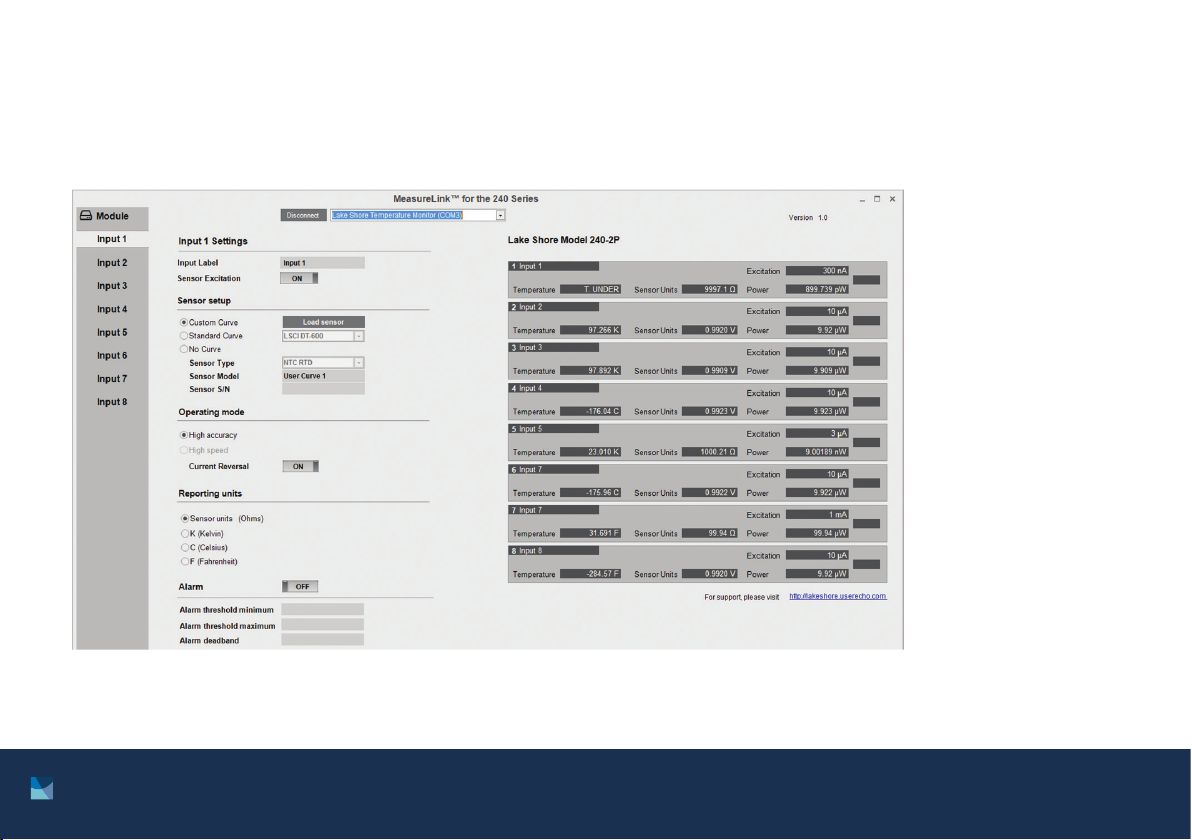Click the '0.9922 V' sensor units value
This screenshot has width=1192, height=840.
pos(710,493)
